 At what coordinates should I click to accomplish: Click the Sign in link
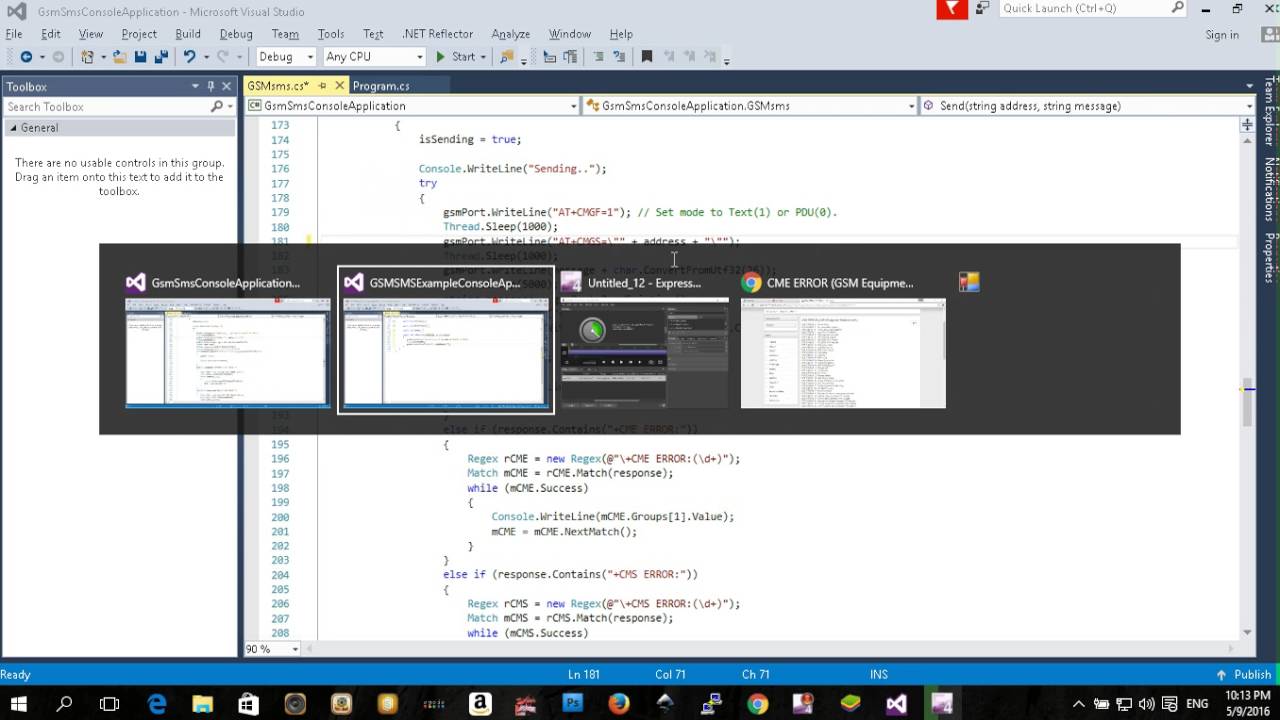pyautogui.click(x=1222, y=35)
